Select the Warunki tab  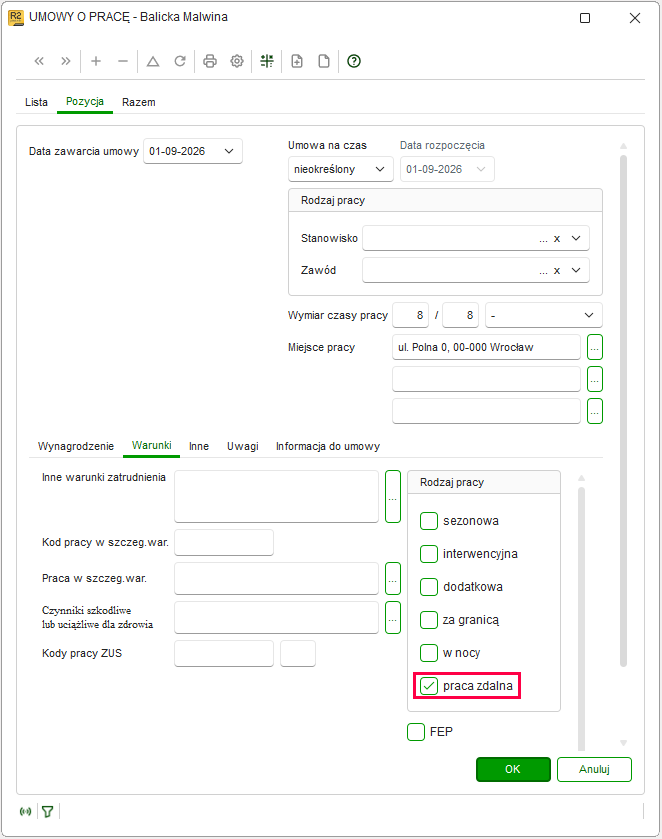pyautogui.click(x=151, y=446)
